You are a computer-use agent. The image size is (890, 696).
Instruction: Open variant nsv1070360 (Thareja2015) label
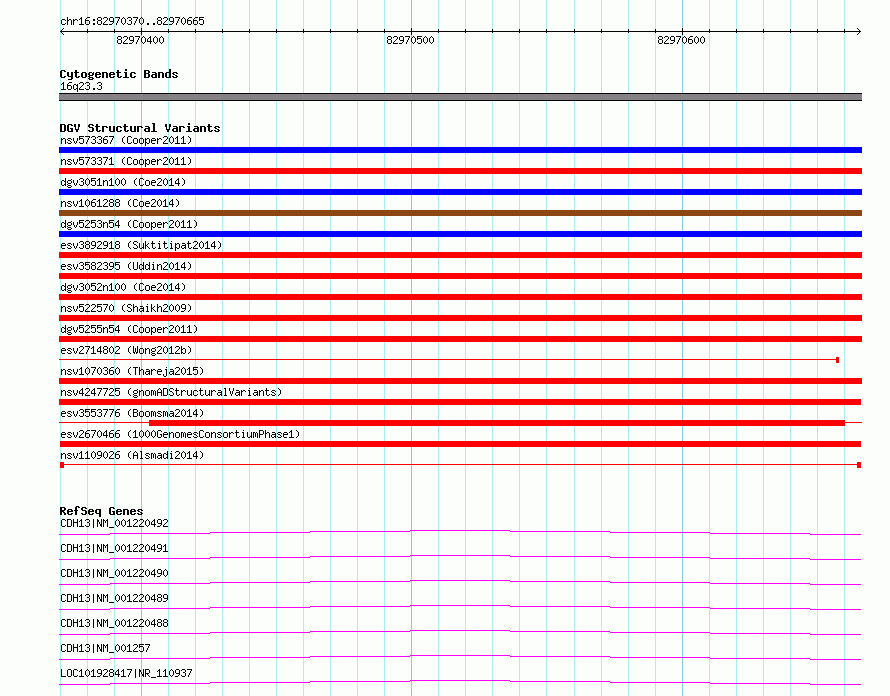[132, 371]
